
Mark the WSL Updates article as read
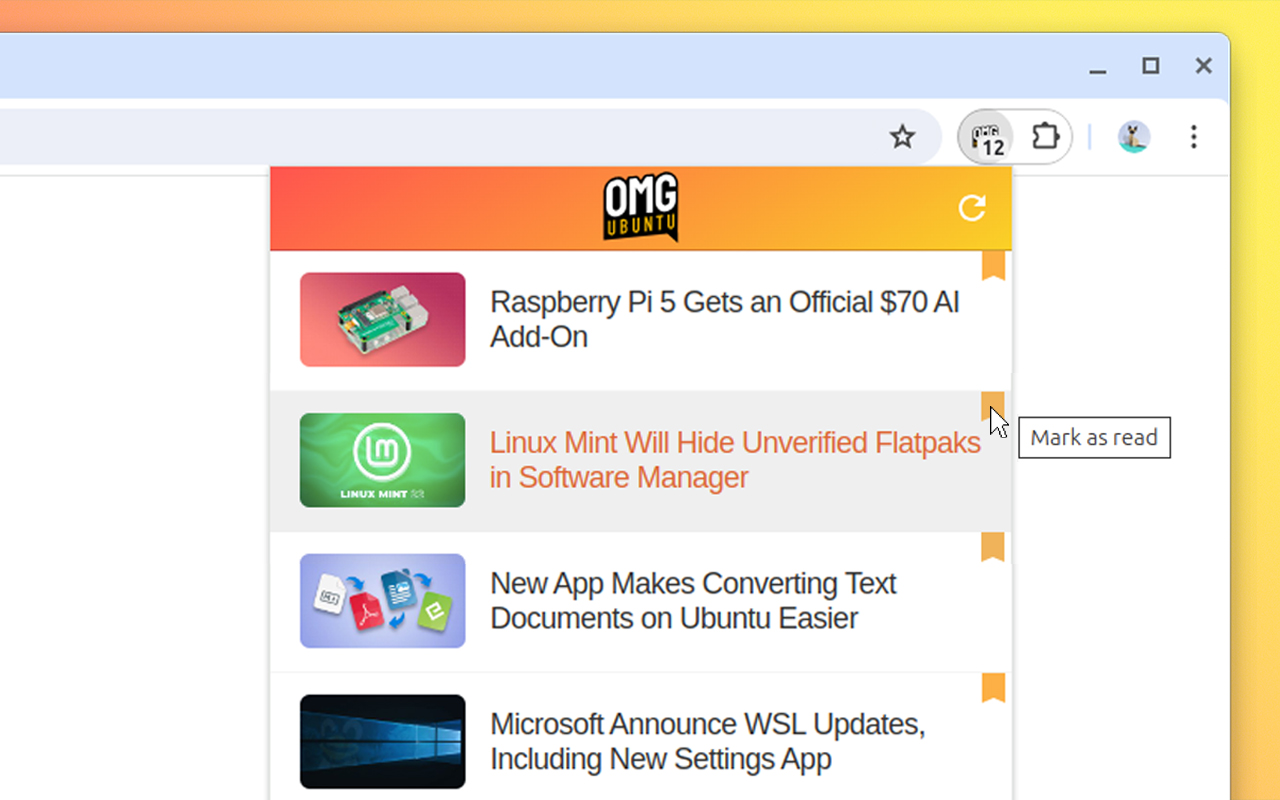coord(992,686)
